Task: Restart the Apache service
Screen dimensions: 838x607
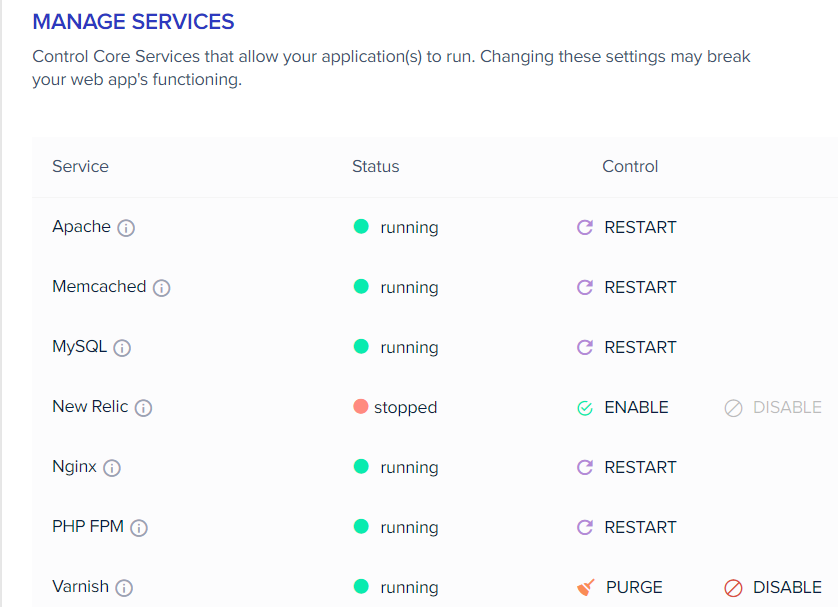Action: pyautogui.click(x=639, y=227)
